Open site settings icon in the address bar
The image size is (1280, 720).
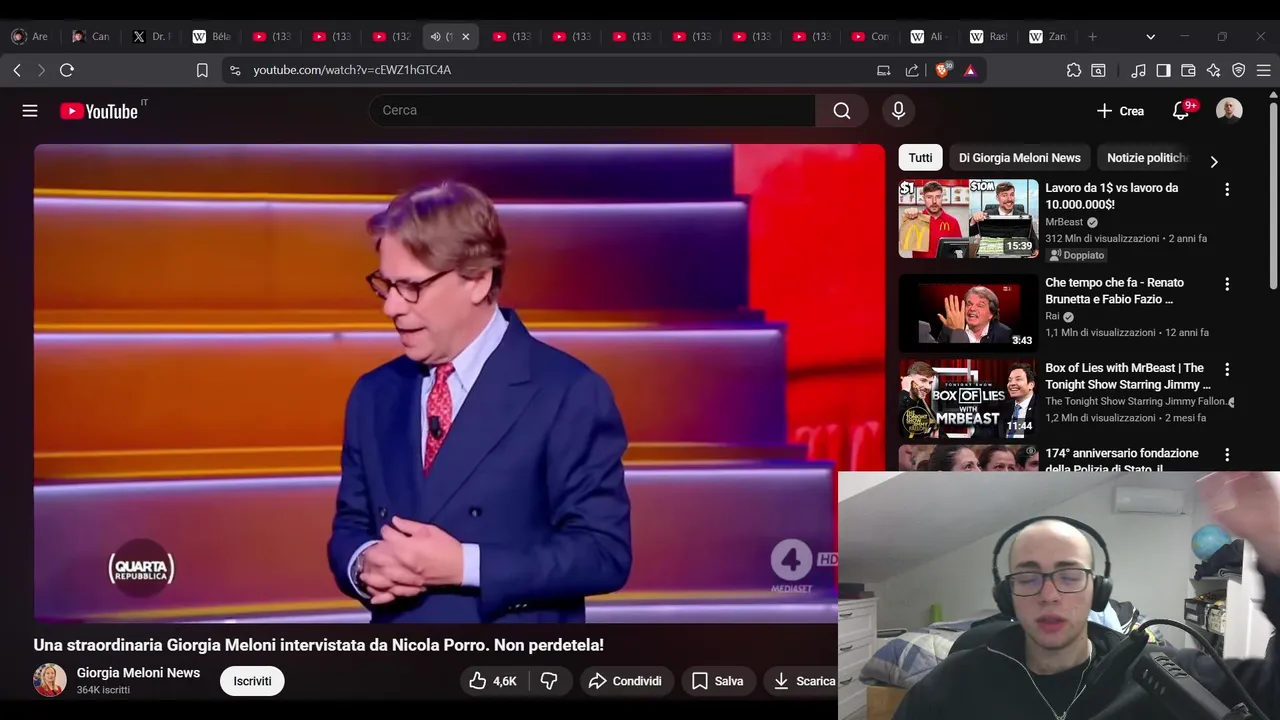pyautogui.click(x=235, y=70)
